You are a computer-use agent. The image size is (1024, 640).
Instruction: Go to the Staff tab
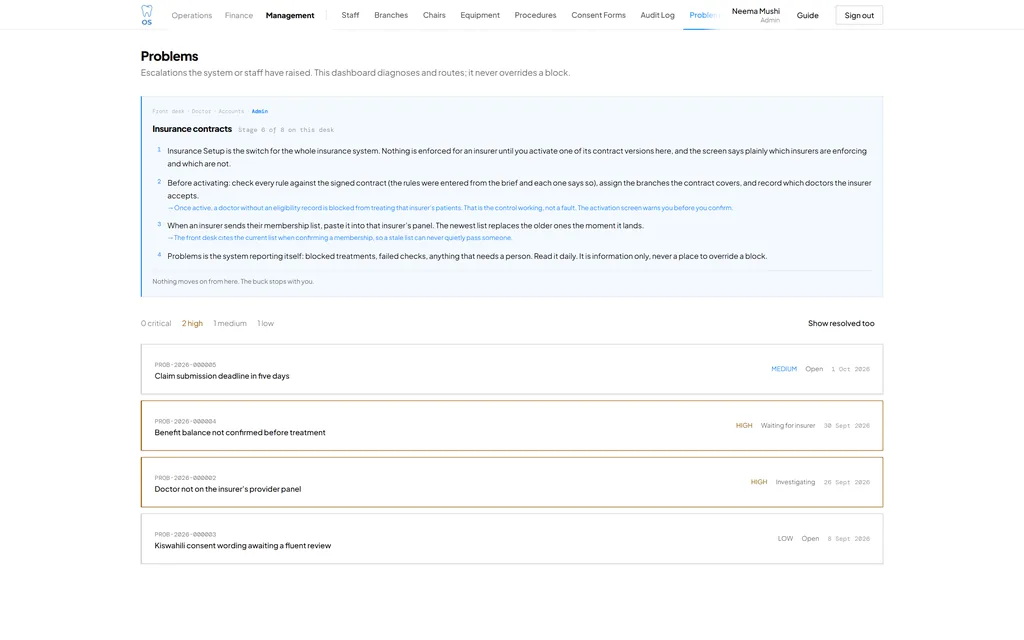click(350, 15)
